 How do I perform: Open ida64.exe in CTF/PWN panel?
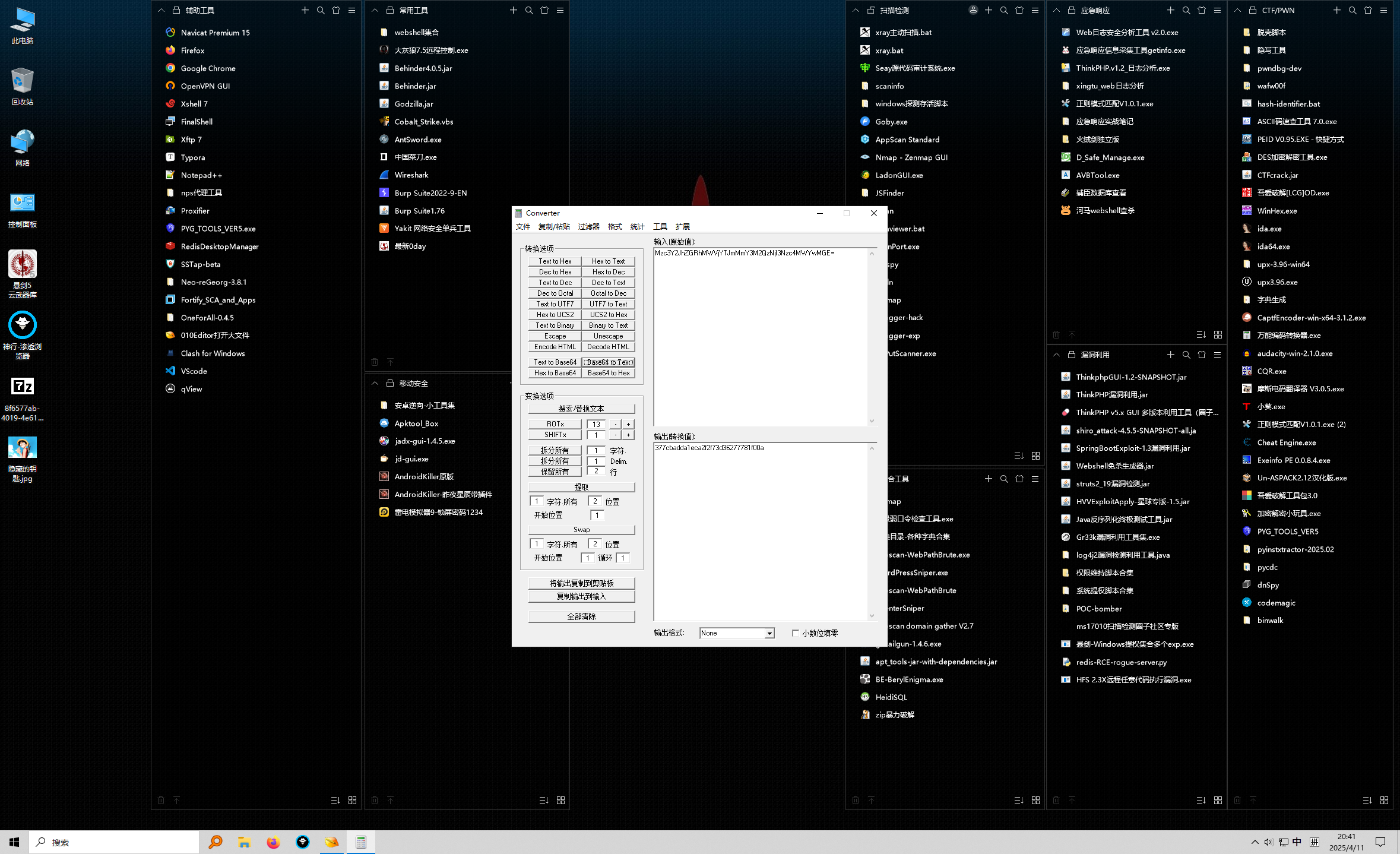point(1273,246)
